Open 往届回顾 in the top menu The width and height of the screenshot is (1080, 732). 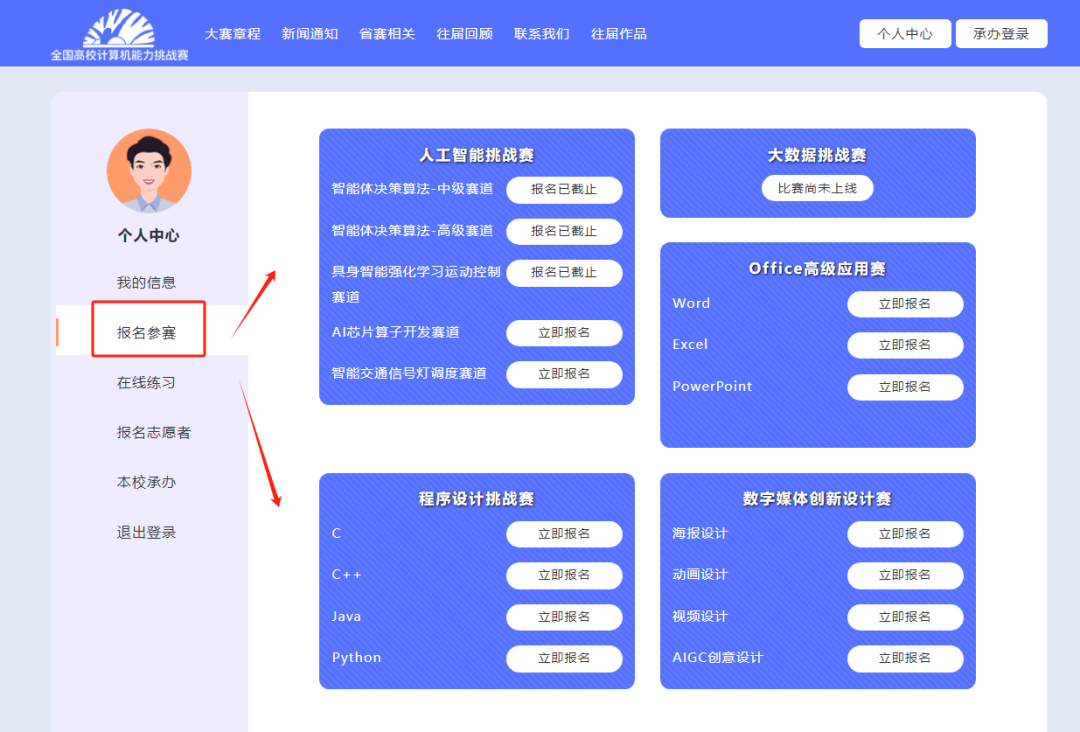coord(465,34)
